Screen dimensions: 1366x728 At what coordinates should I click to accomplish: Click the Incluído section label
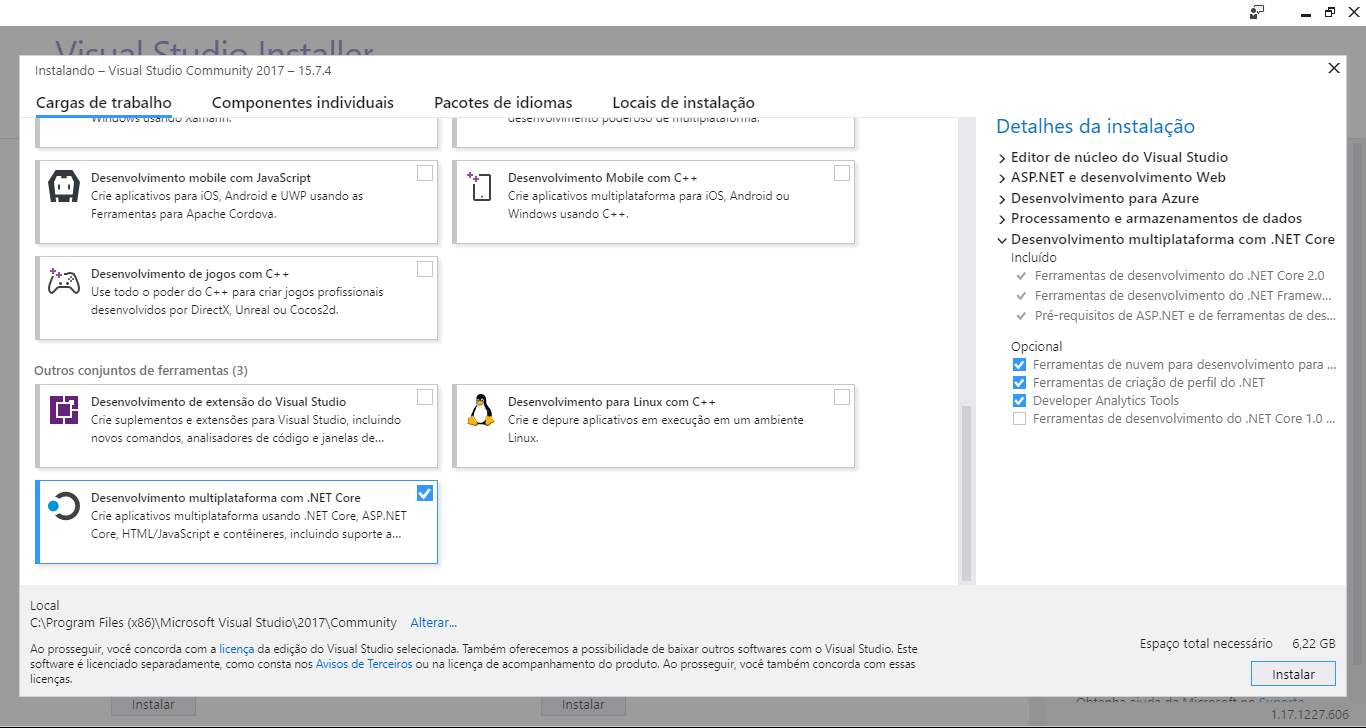pos(1033,258)
